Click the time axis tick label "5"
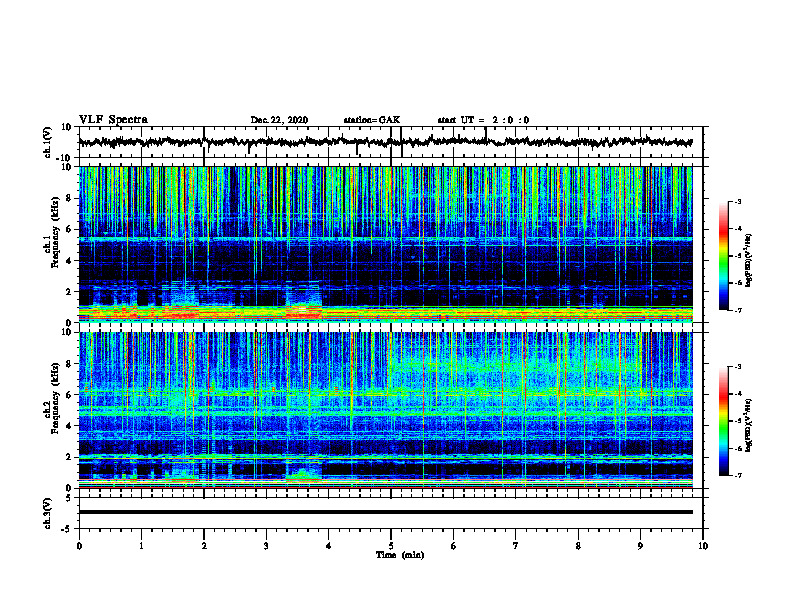 pos(391,546)
